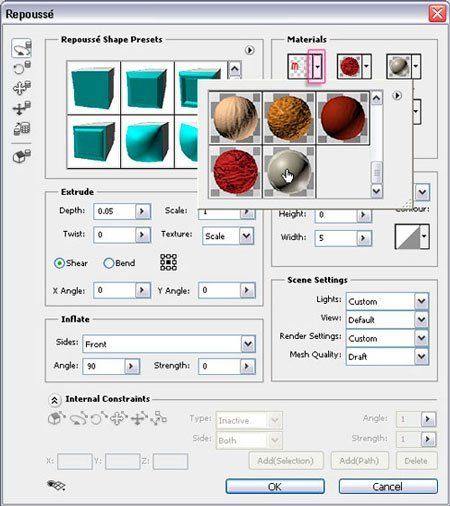Open the first Materials dropdown arrow
The width and height of the screenshot is (450, 506).
pos(318,67)
